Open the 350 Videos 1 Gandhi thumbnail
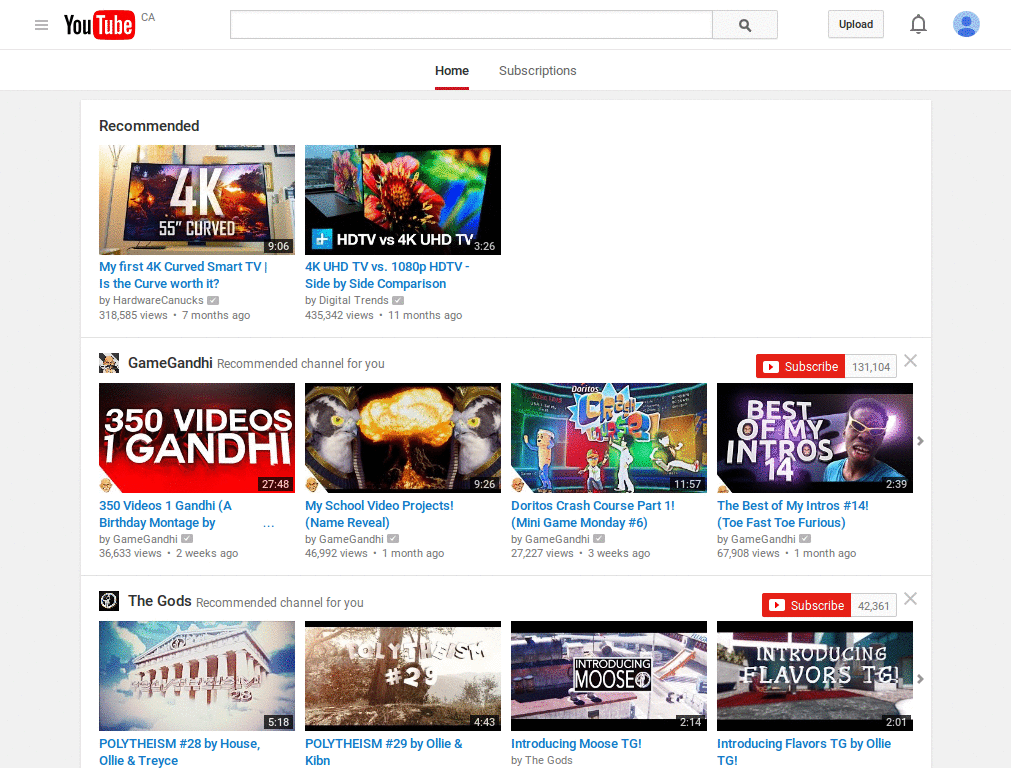This screenshot has height=768, width=1024. pos(197,438)
